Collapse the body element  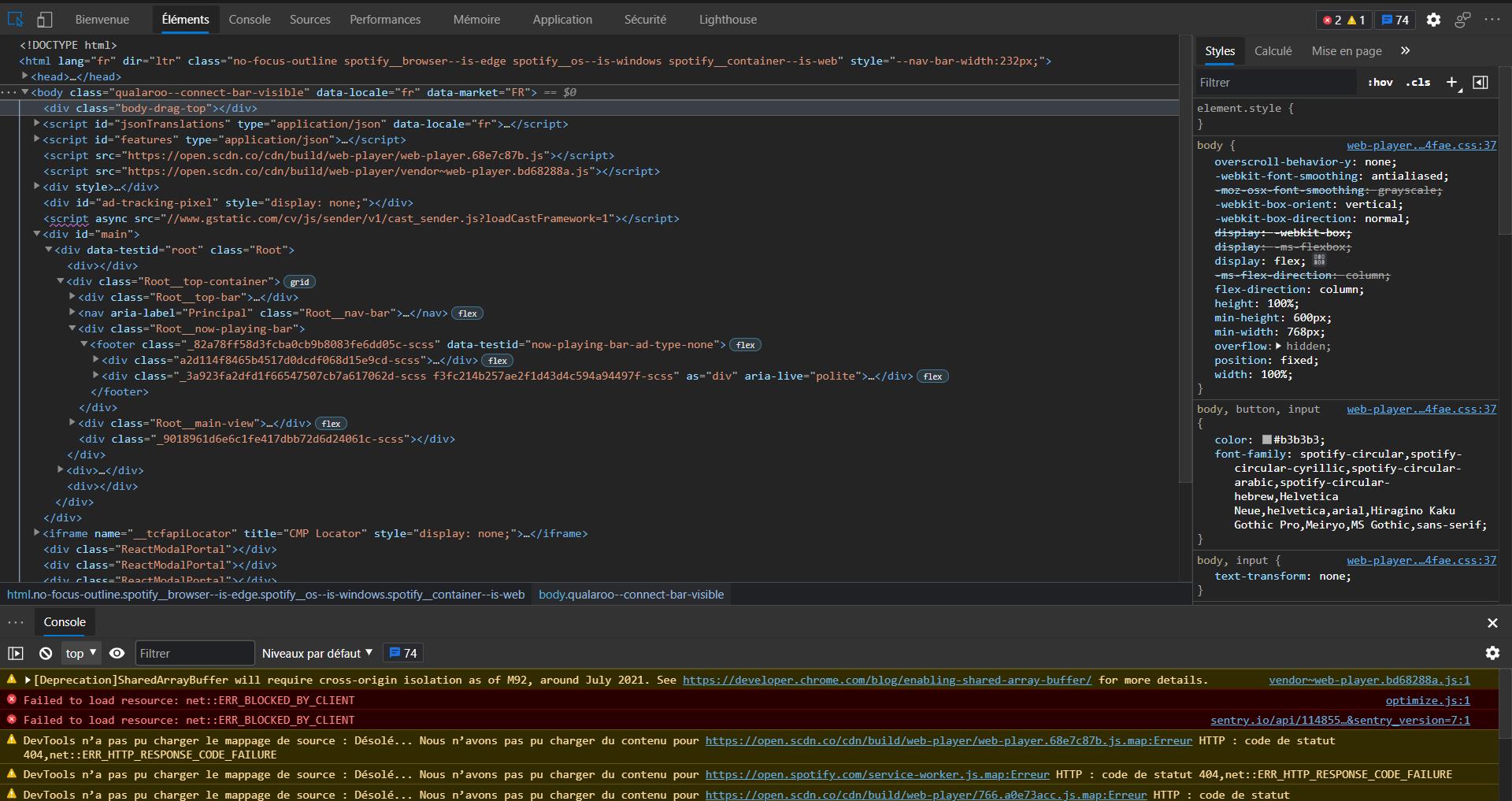tap(25, 91)
